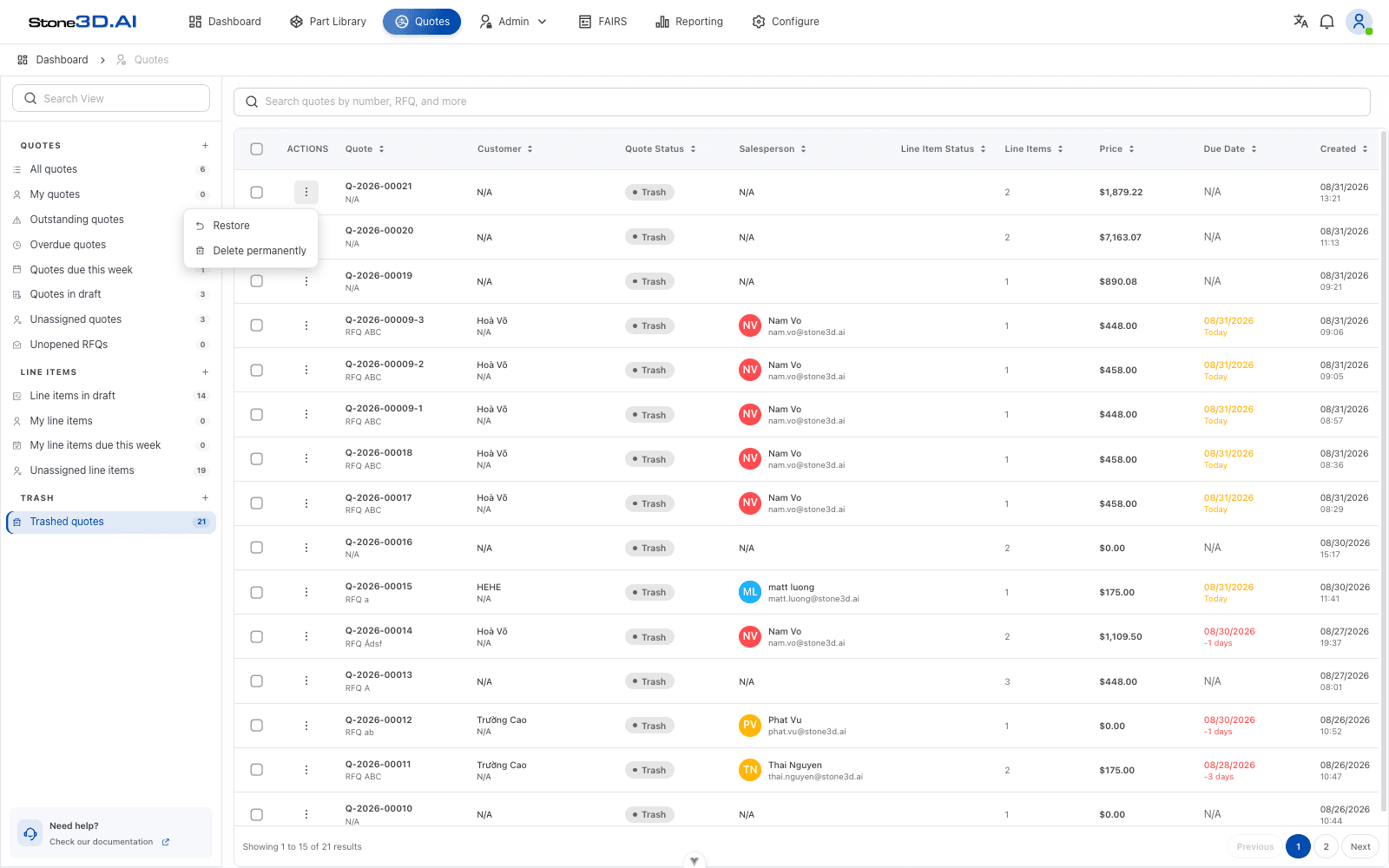Check the box for Q-2026-00021

pyautogui.click(x=257, y=192)
